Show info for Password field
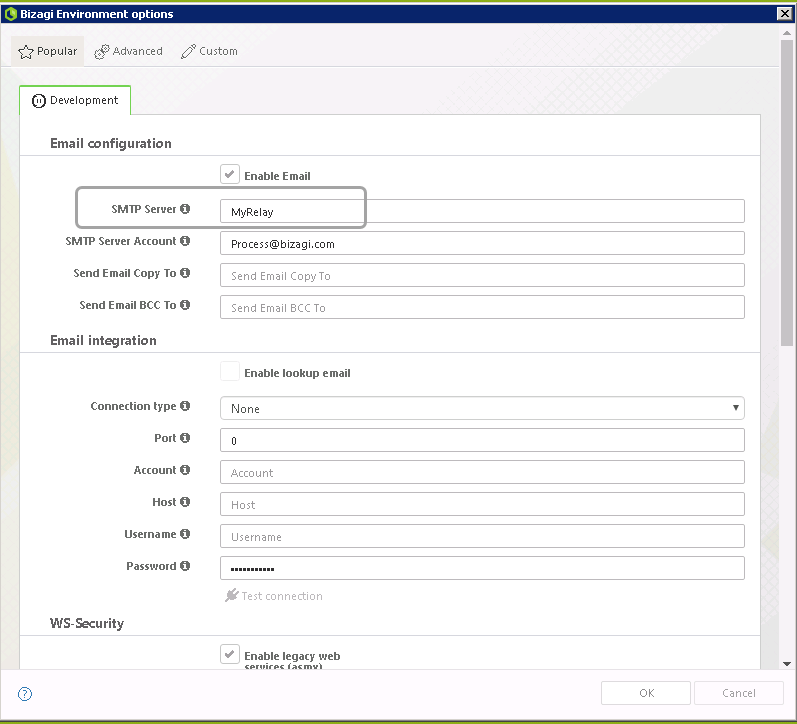The height and width of the screenshot is (724, 797). 185,565
